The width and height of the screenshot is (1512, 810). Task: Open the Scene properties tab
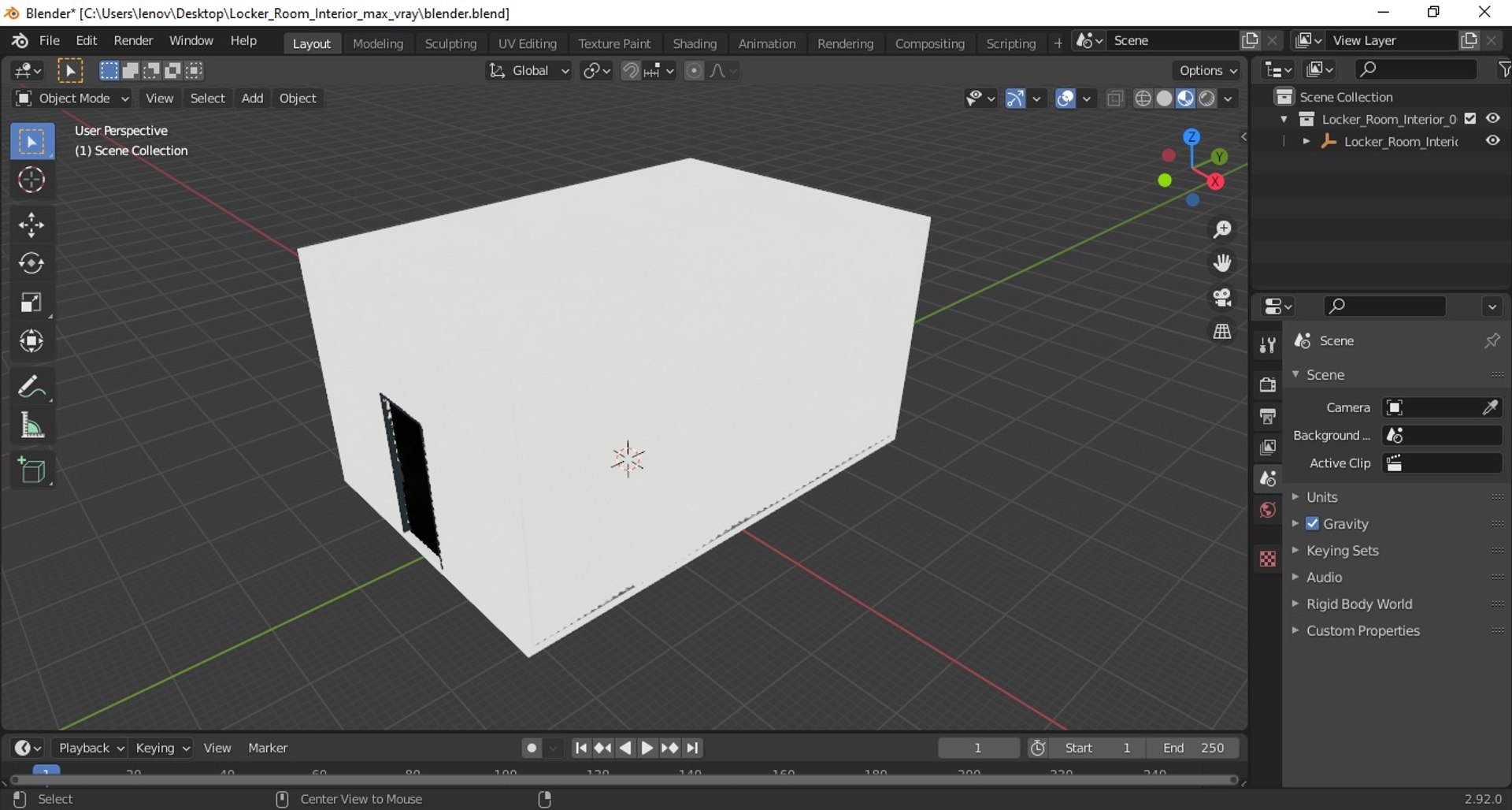coord(1267,478)
